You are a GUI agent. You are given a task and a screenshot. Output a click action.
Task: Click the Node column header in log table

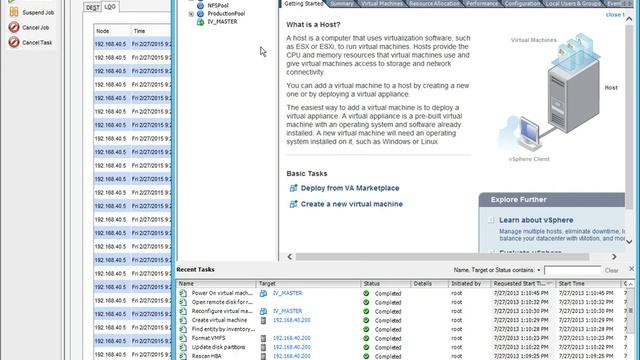coord(112,31)
